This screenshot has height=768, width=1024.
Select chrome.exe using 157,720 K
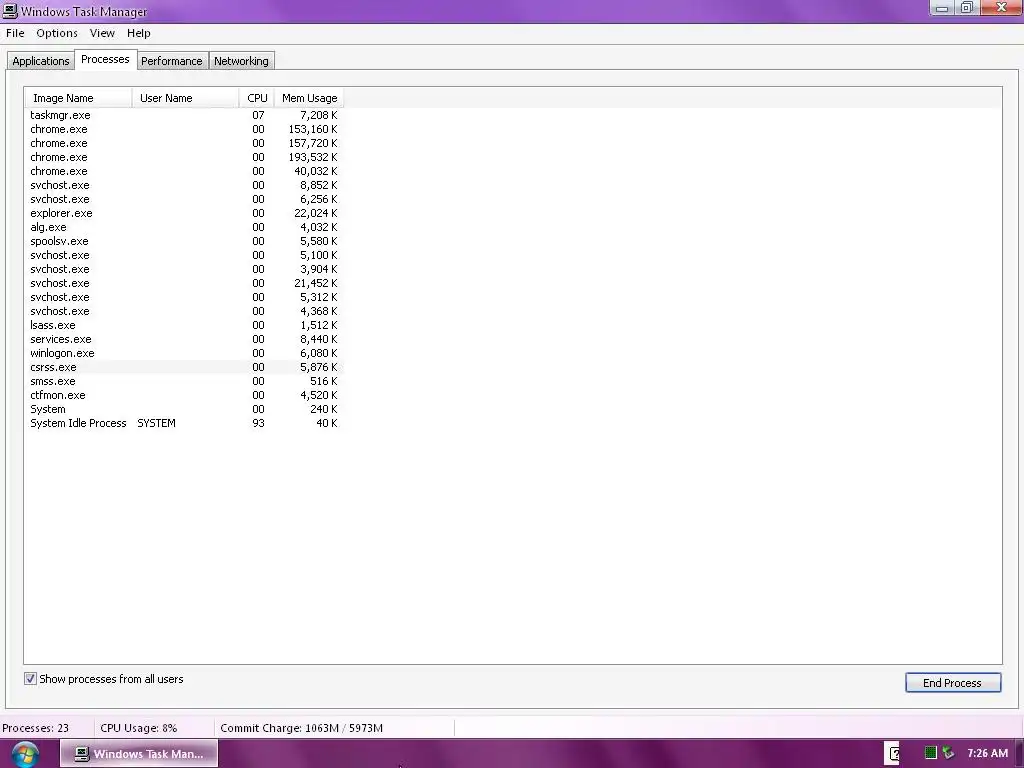pyautogui.click(x=184, y=143)
